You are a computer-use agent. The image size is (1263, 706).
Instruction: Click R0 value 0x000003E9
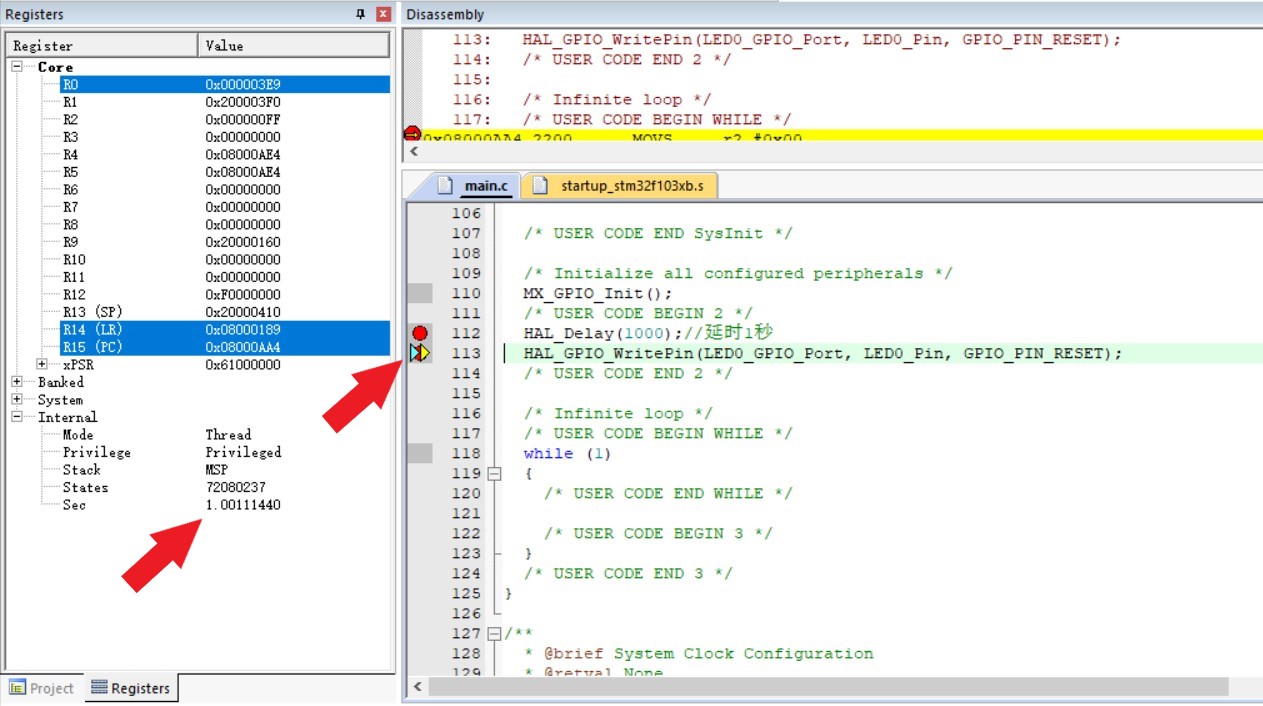point(243,85)
